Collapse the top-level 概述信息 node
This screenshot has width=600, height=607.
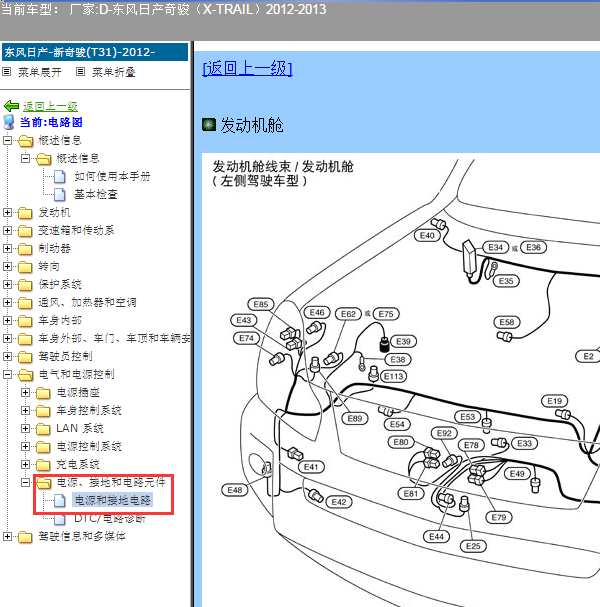(x=7, y=140)
